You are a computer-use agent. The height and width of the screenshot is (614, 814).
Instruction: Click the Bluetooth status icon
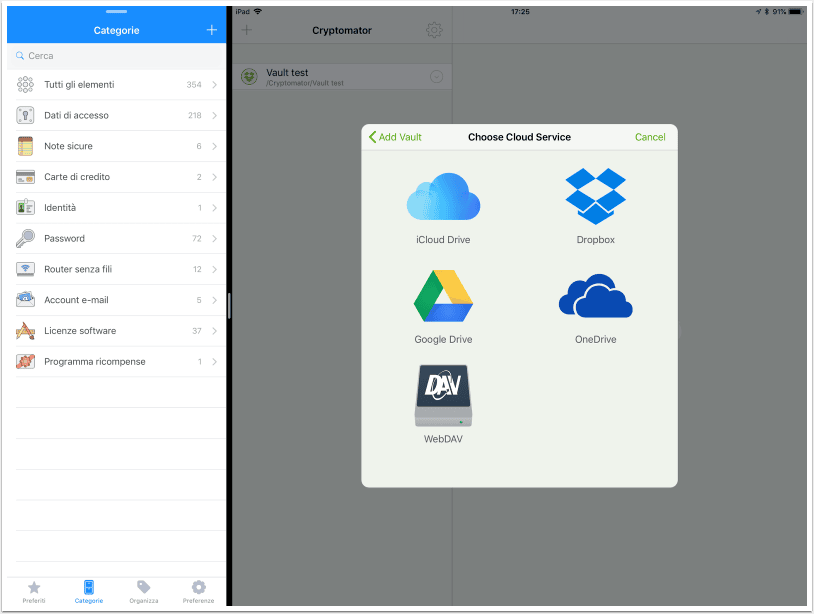(766, 11)
